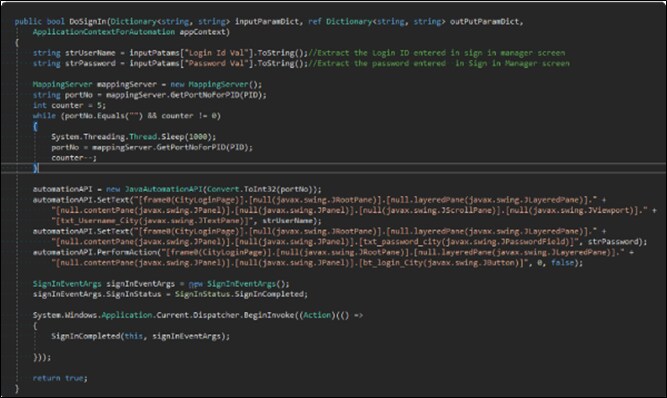Click strPassword in its declaration line
Viewport: 667px width, 398px height.
click(x=90, y=63)
